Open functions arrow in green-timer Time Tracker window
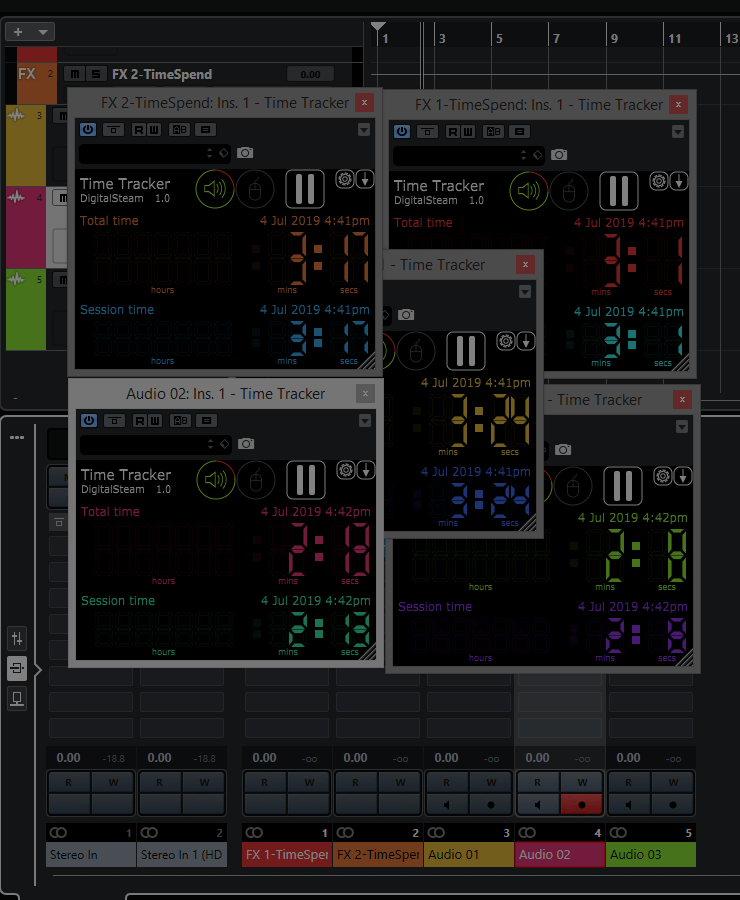Image resolution: width=740 pixels, height=900 pixels. tap(682, 427)
